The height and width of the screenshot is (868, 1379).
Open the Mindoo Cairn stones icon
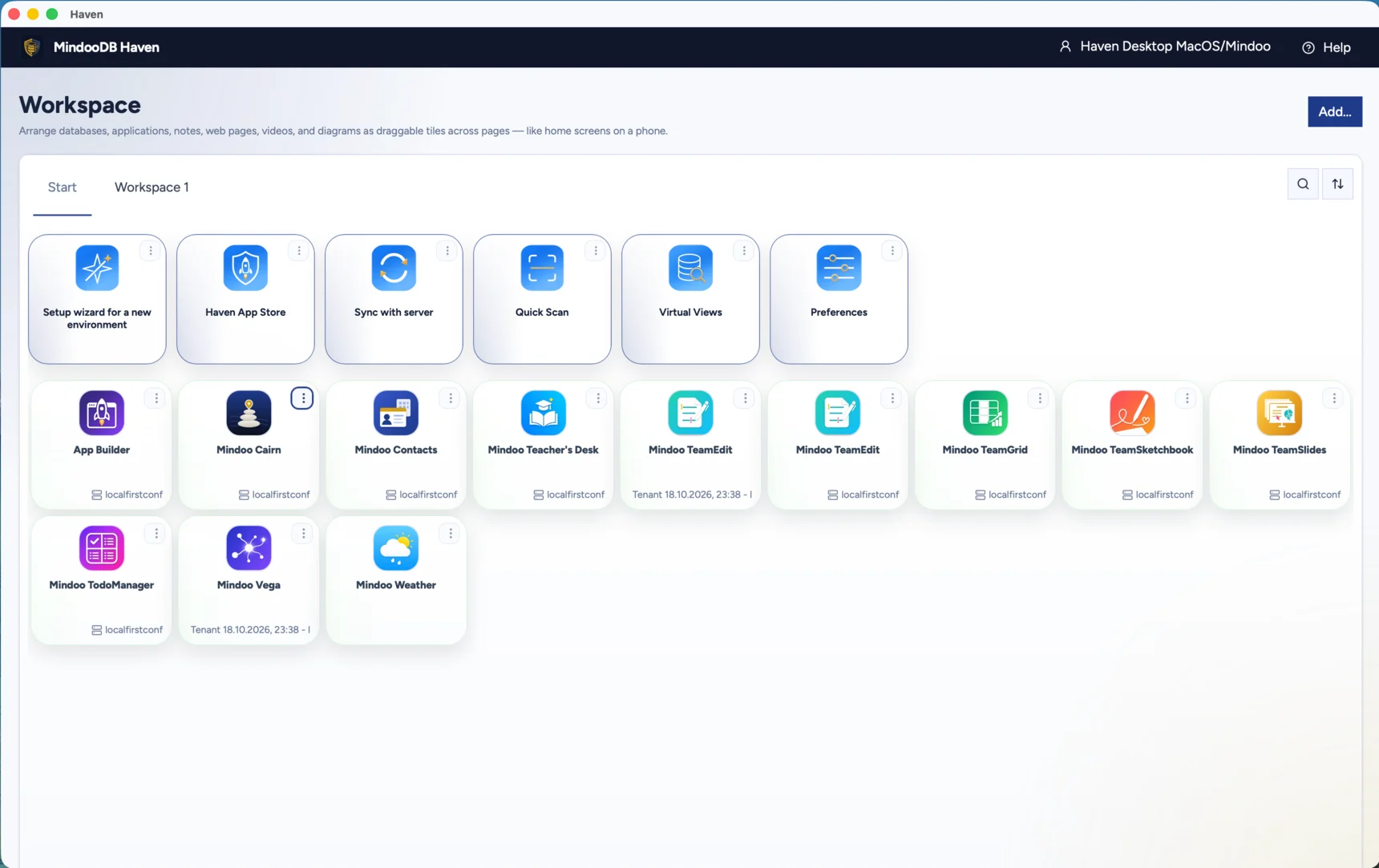pos(249,413)
